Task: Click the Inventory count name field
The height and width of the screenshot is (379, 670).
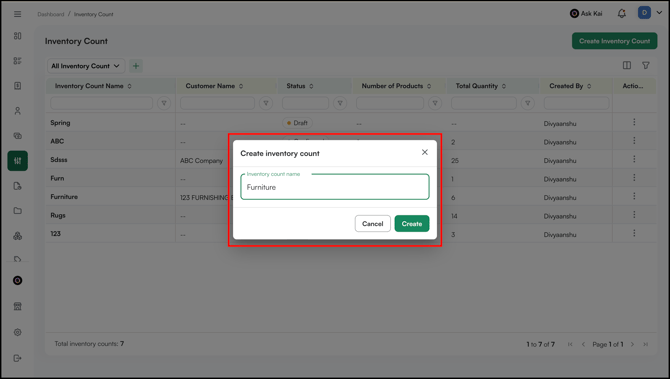Action: (x=335, y=187)
